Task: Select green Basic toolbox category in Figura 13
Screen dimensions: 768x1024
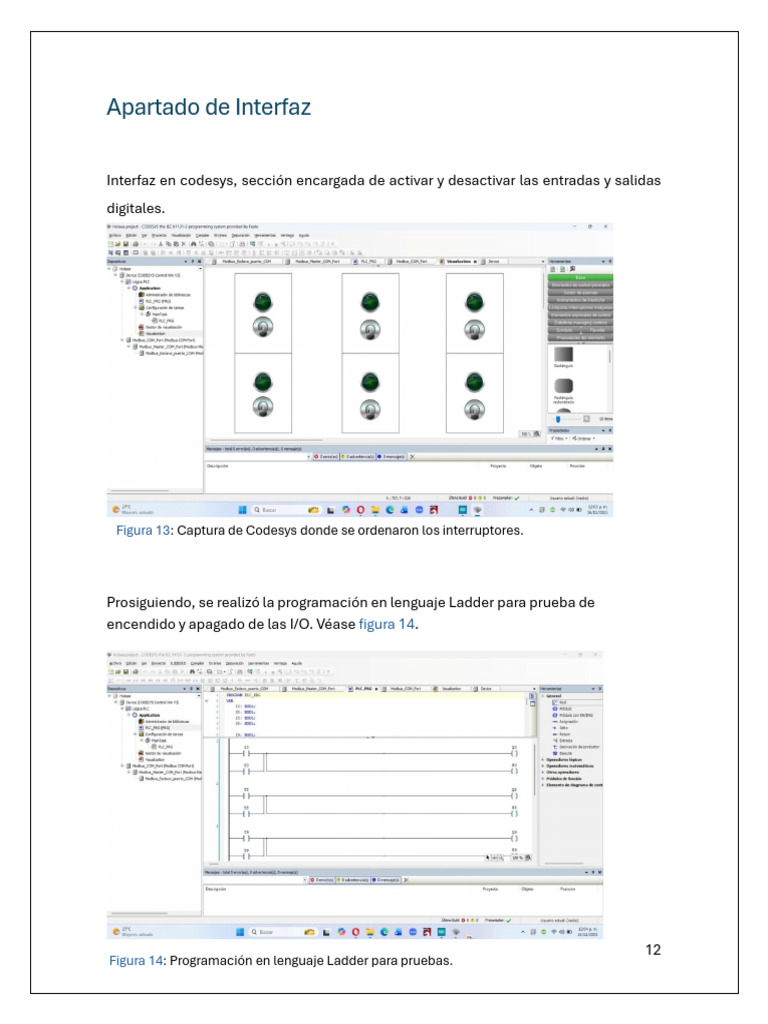Action: click(580, 278)
